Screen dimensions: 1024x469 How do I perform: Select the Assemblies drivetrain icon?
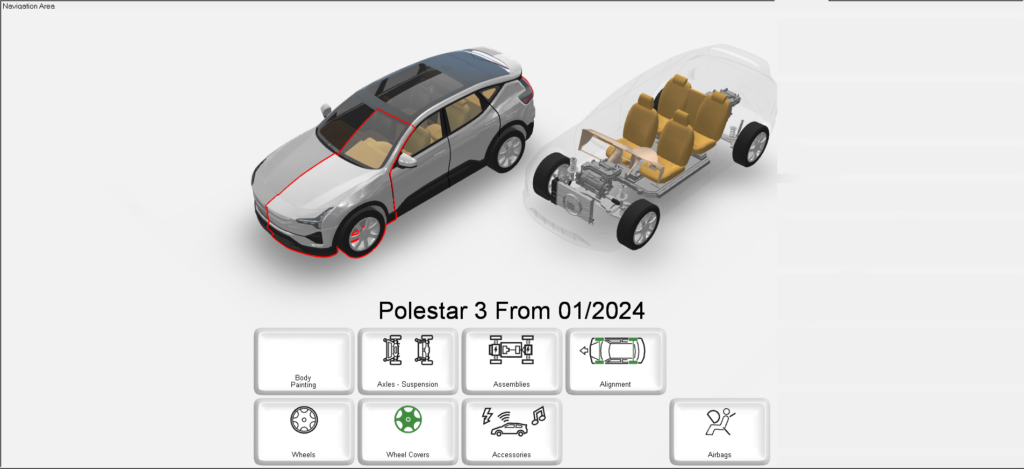point(511,361)
